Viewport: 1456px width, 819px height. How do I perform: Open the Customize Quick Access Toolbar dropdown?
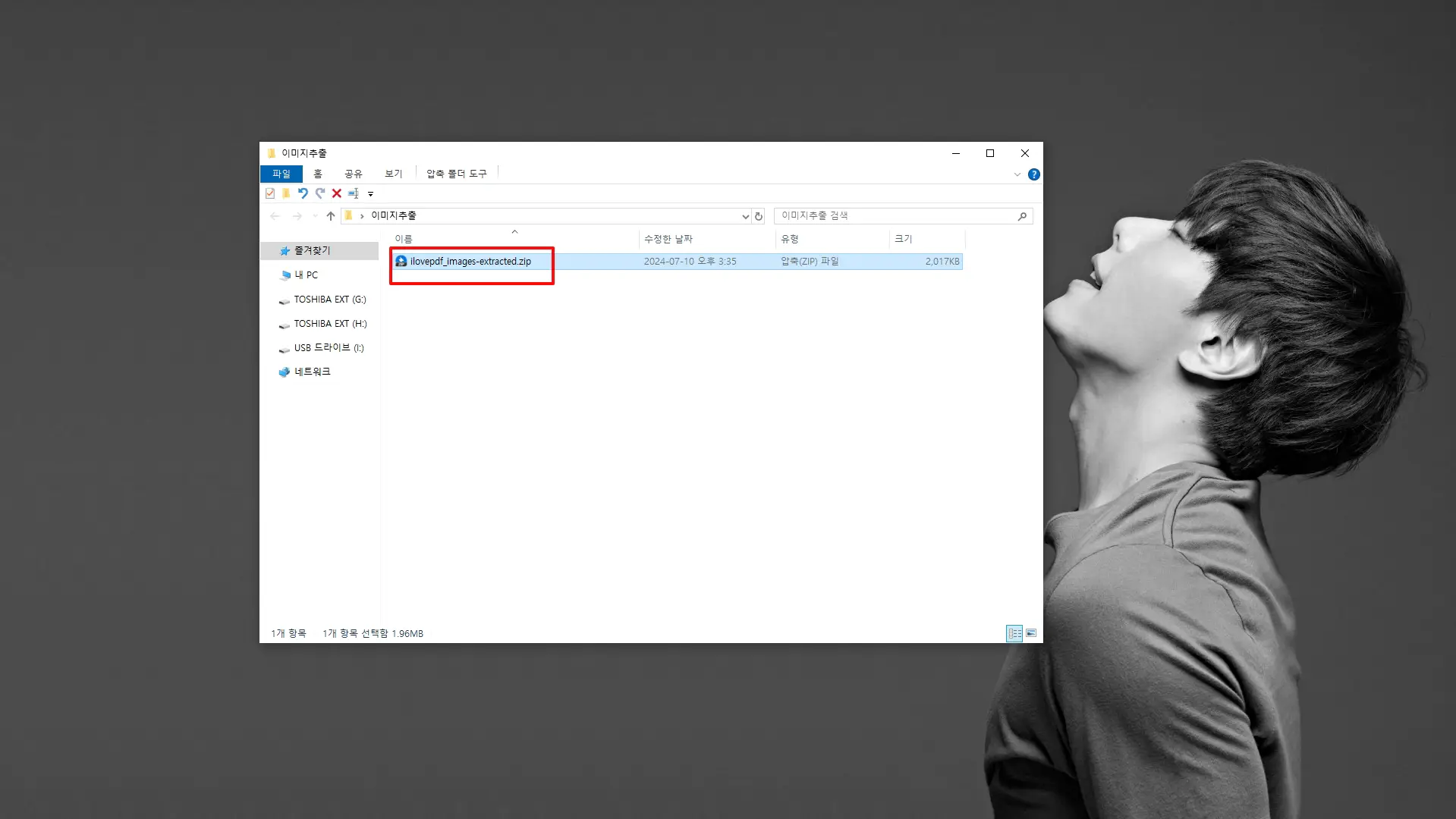(370, 194)
